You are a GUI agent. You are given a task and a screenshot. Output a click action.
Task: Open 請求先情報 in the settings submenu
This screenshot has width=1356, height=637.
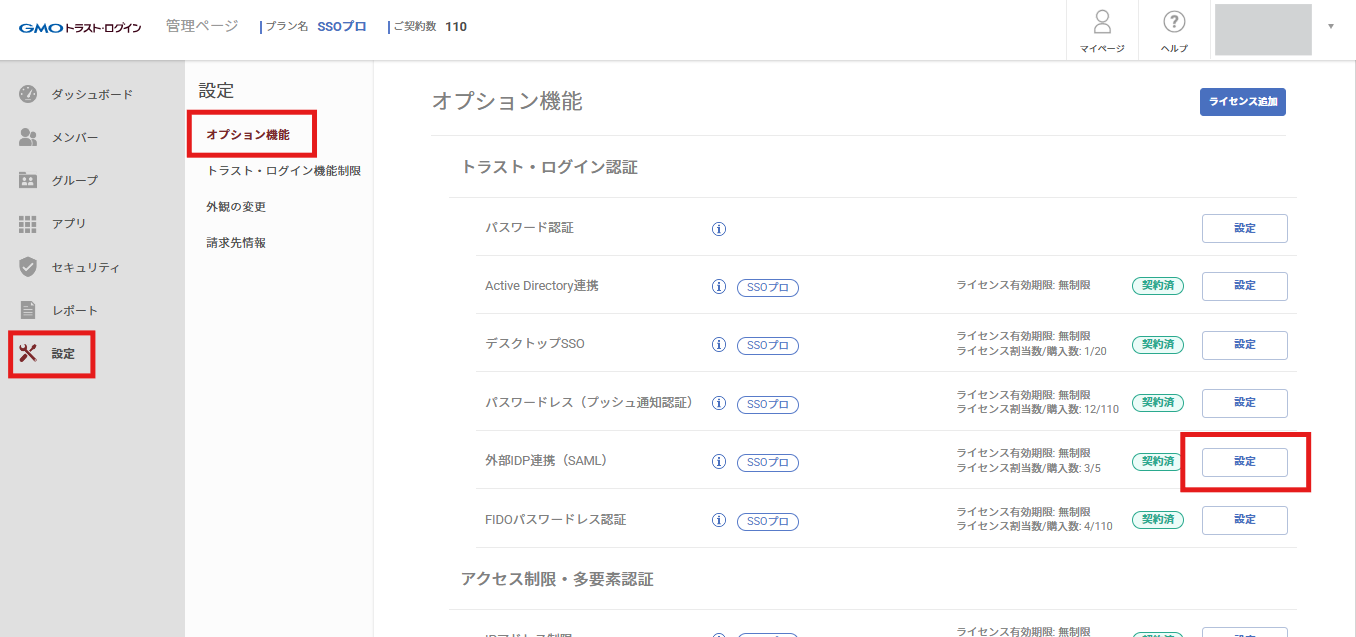coord(236,243)
